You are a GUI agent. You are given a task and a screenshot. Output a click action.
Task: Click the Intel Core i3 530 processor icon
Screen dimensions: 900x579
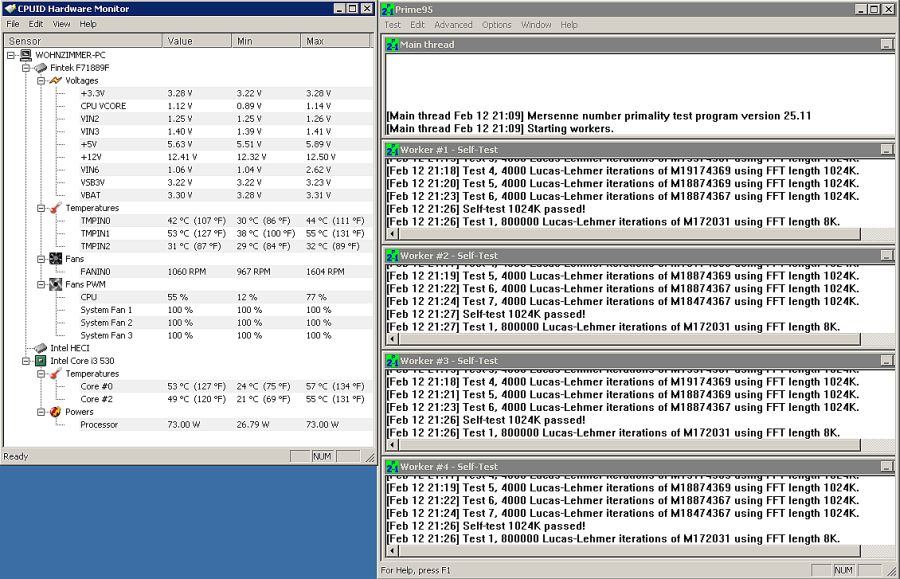point(40,360)
